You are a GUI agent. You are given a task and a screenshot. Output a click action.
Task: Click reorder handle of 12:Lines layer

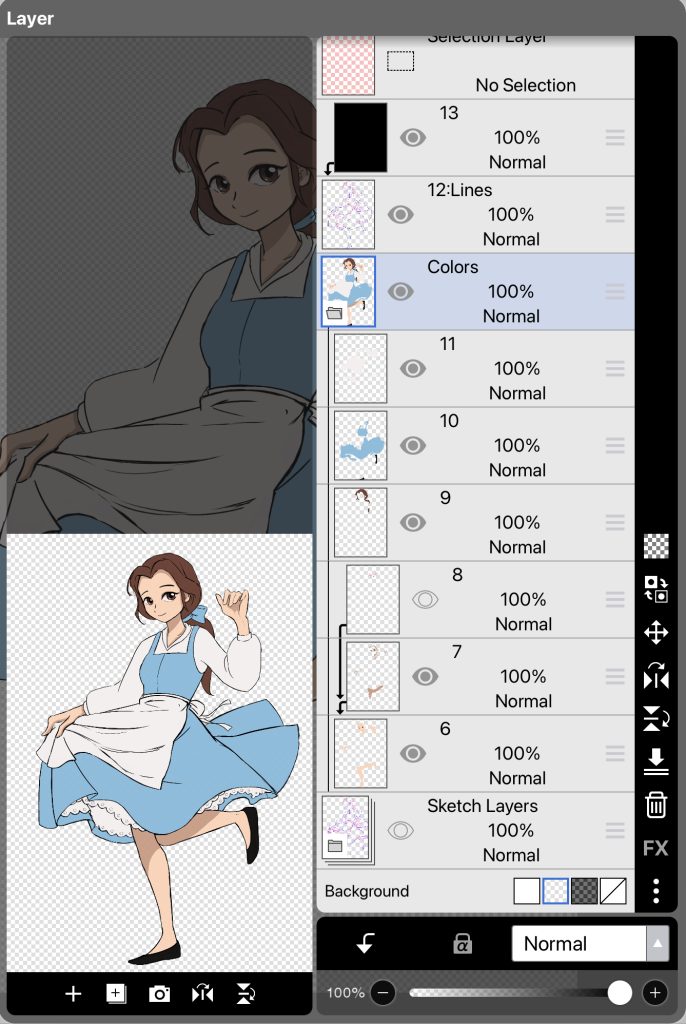615,214
